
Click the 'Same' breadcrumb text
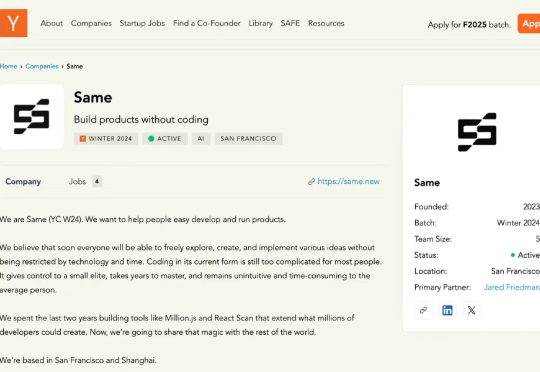coord(75,66)
